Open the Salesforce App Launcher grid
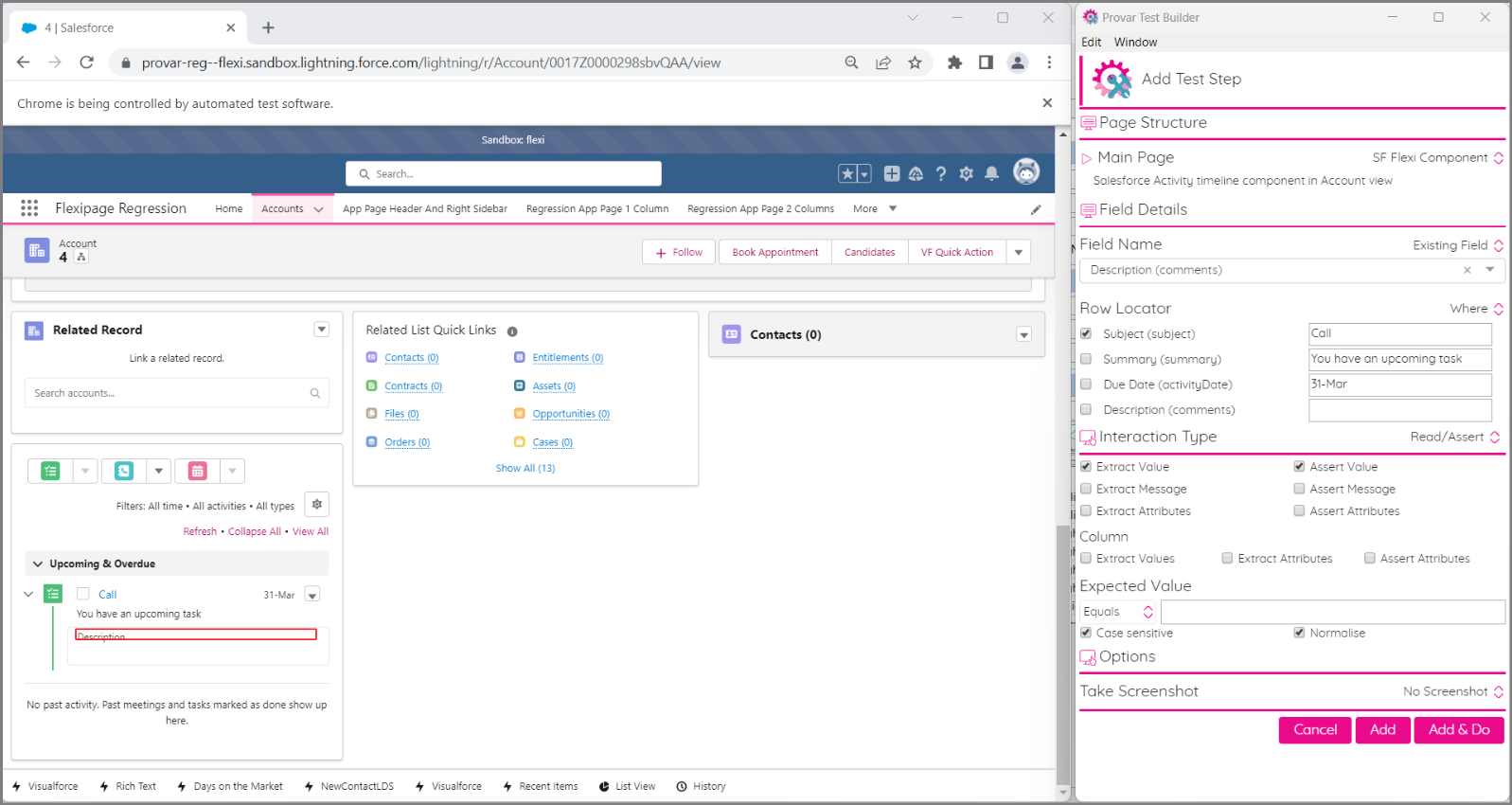 [x=29, y=208]
